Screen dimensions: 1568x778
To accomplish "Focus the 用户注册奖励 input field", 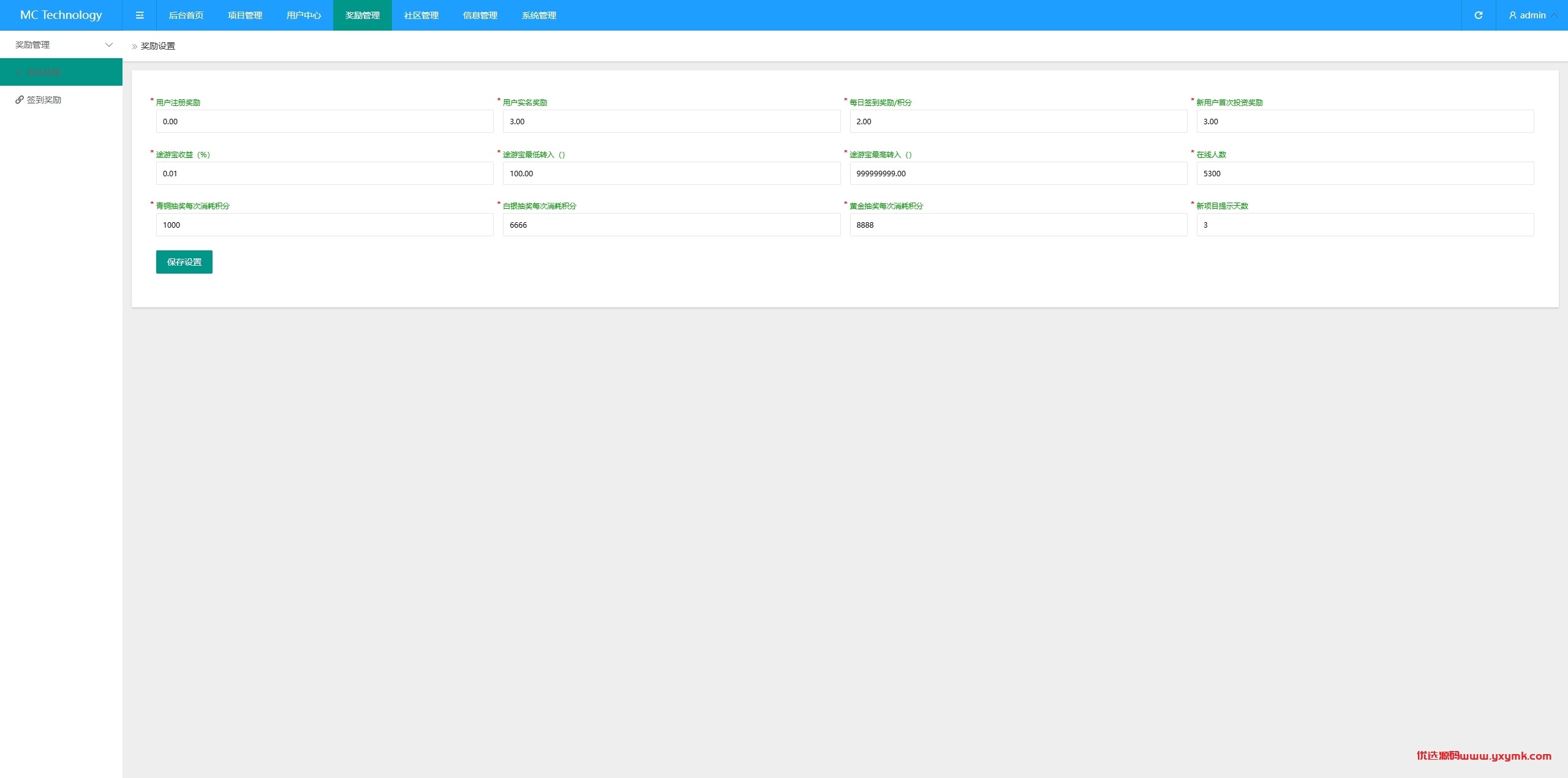I will coord(325,121).
